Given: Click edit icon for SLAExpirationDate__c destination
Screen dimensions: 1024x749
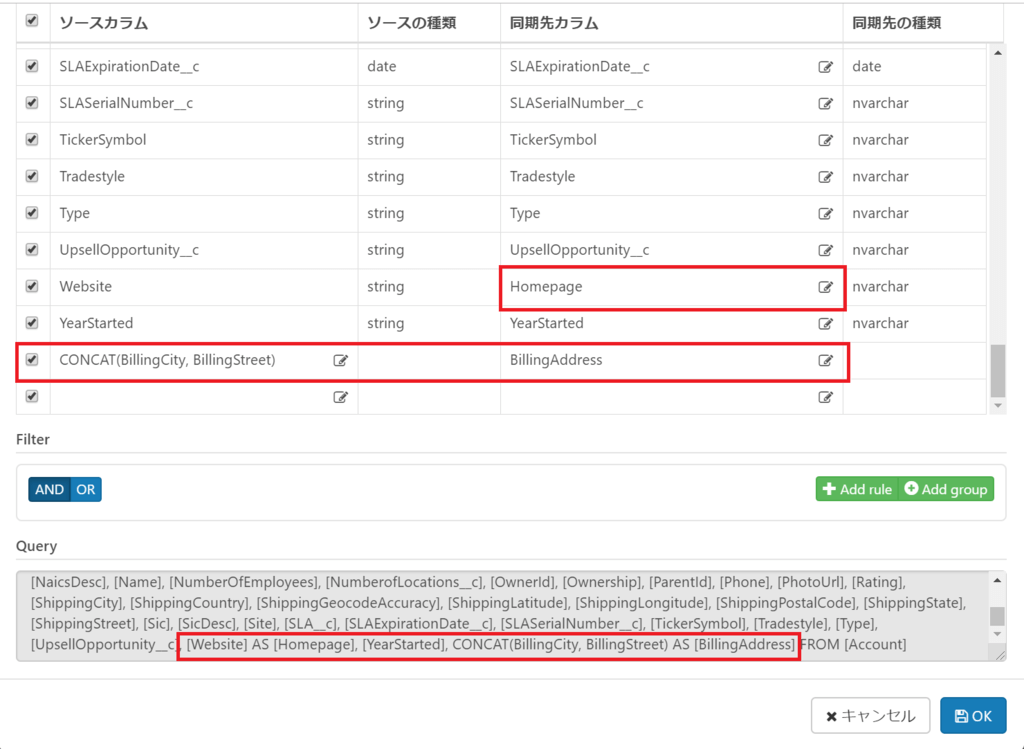Looking at the screenshot, I should 825,67.
